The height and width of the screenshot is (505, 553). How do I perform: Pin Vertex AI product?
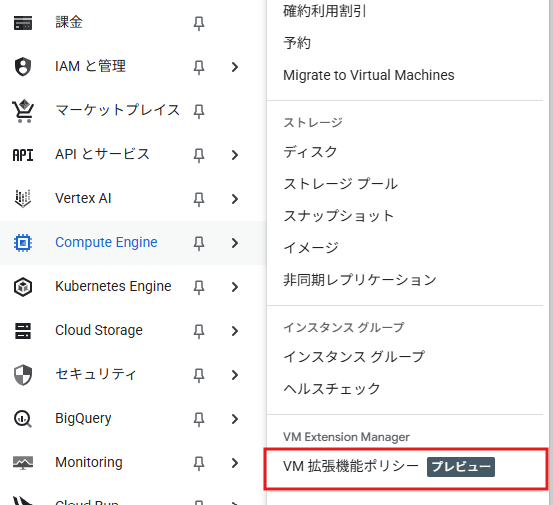(199, 199)
